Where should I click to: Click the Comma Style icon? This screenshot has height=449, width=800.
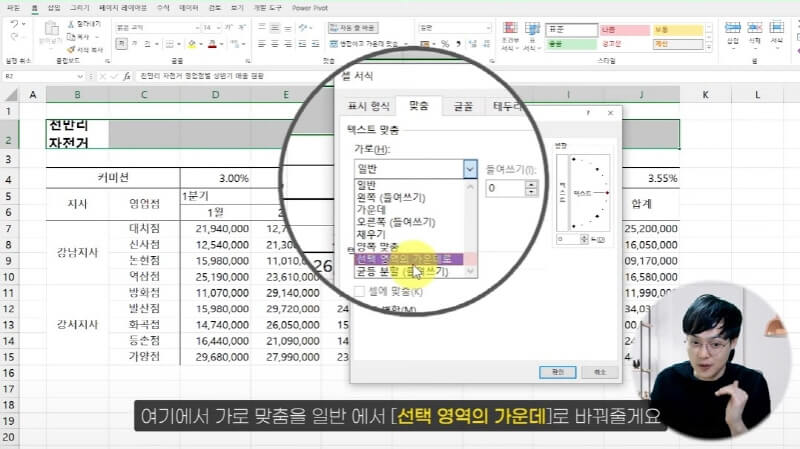click(458, 44)
